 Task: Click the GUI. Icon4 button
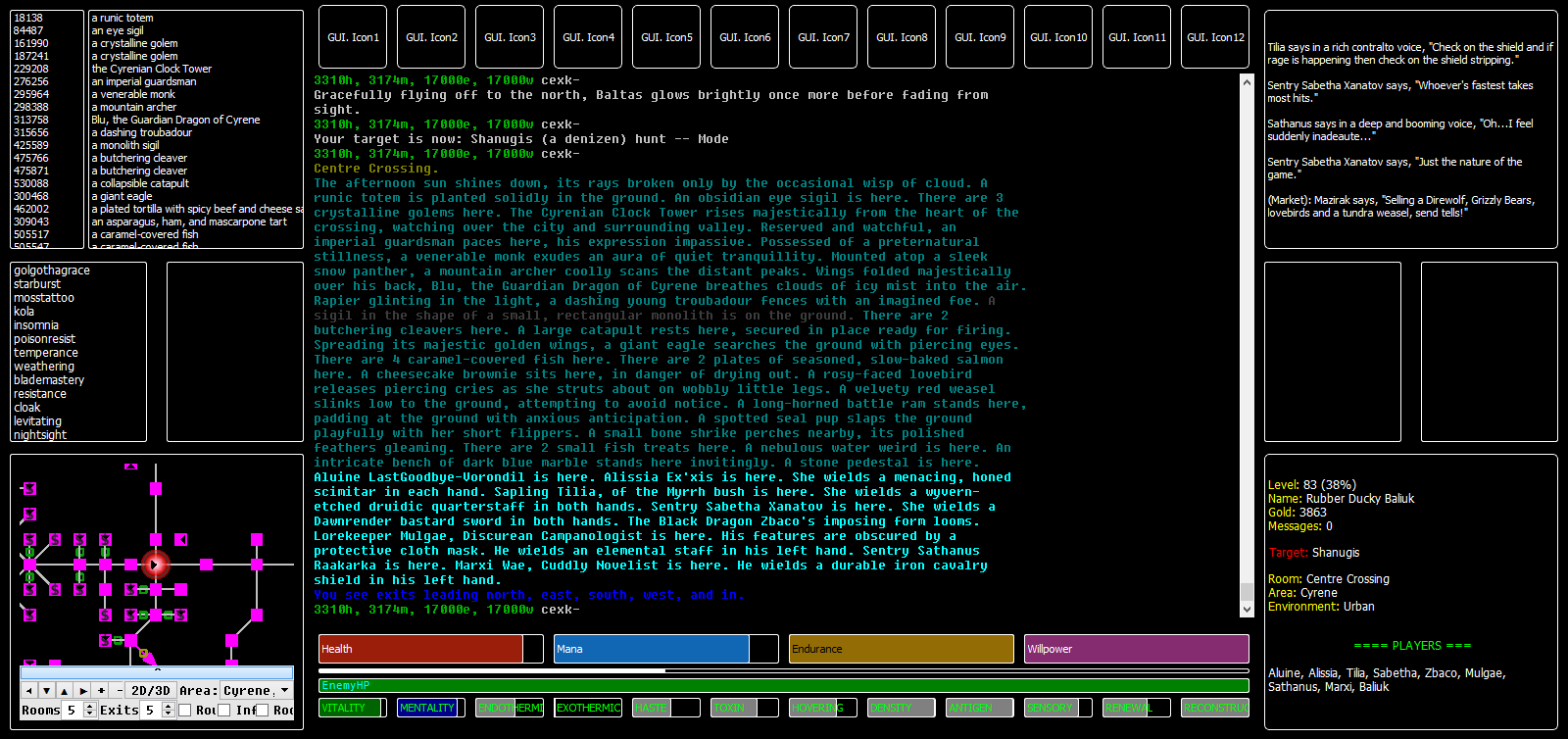pyautogui.click(x=588, y=37)
